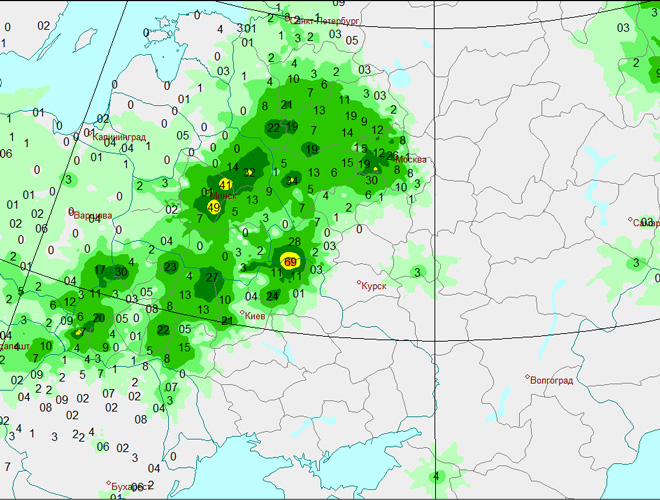The image size is (660, 500).
Task: Click the value 3 east of Курск
Action: pyautogui.click(x=417, y=272)
